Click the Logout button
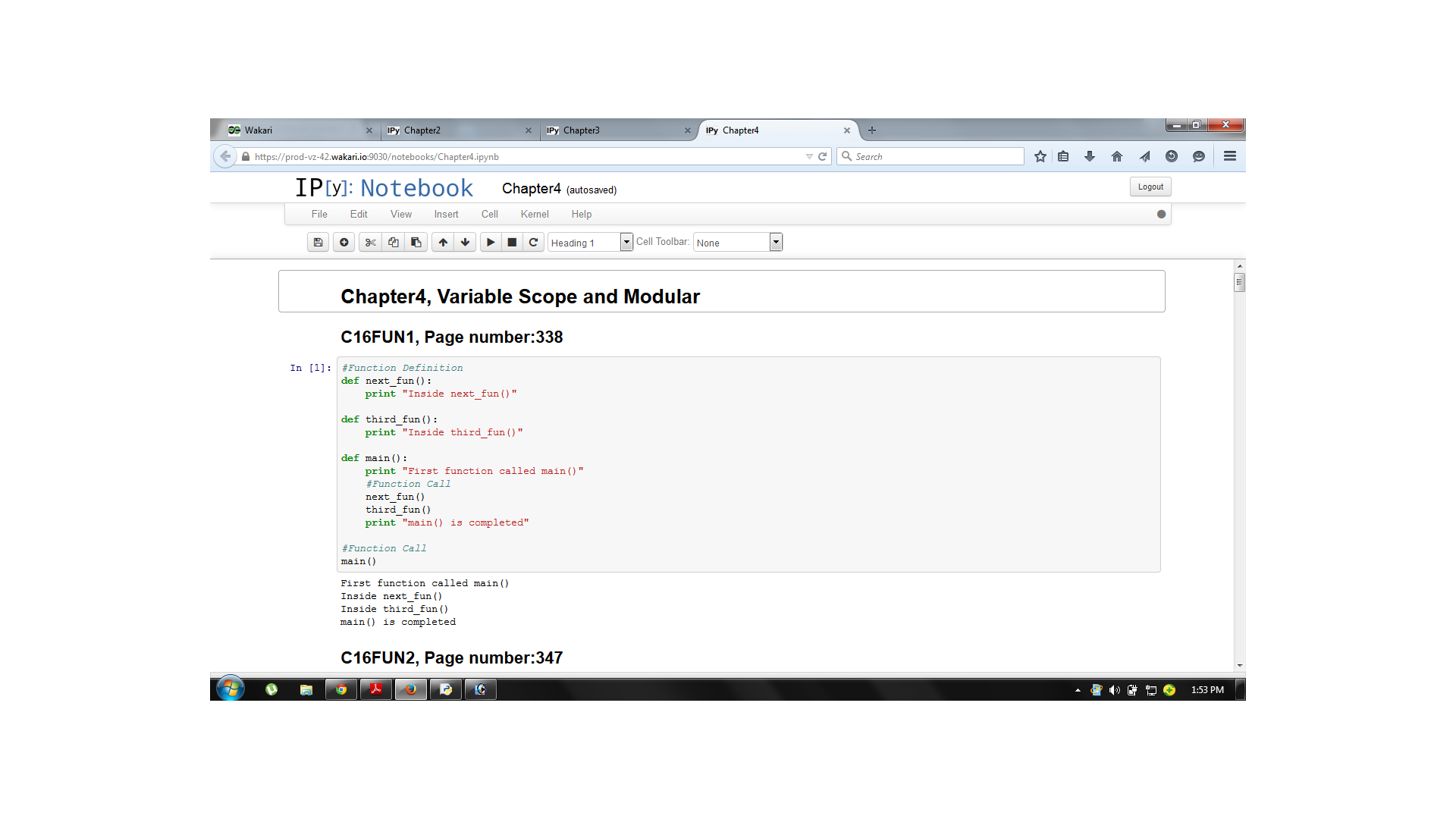1456x819 pixels. click(x=1150, y=187)
